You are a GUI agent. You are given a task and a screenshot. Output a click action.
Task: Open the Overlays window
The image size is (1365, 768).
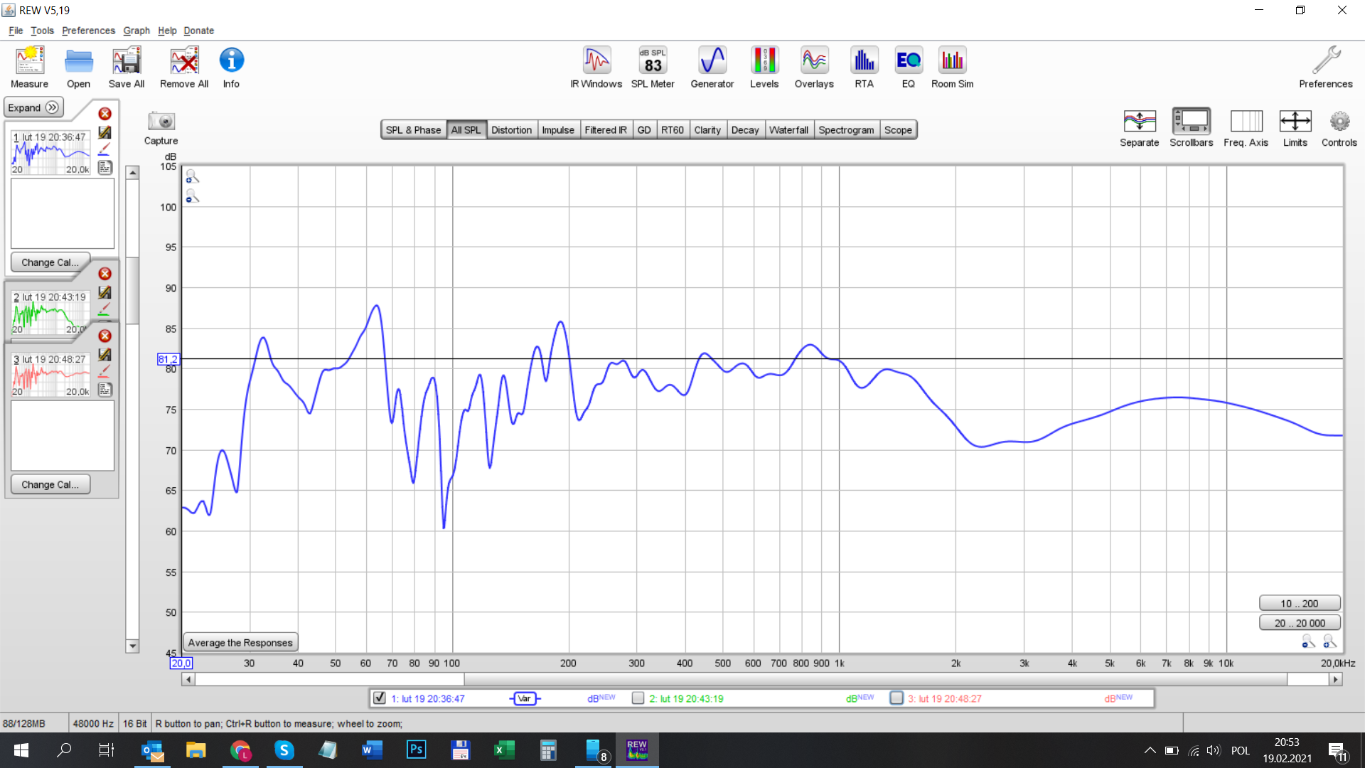click(814, 60)
